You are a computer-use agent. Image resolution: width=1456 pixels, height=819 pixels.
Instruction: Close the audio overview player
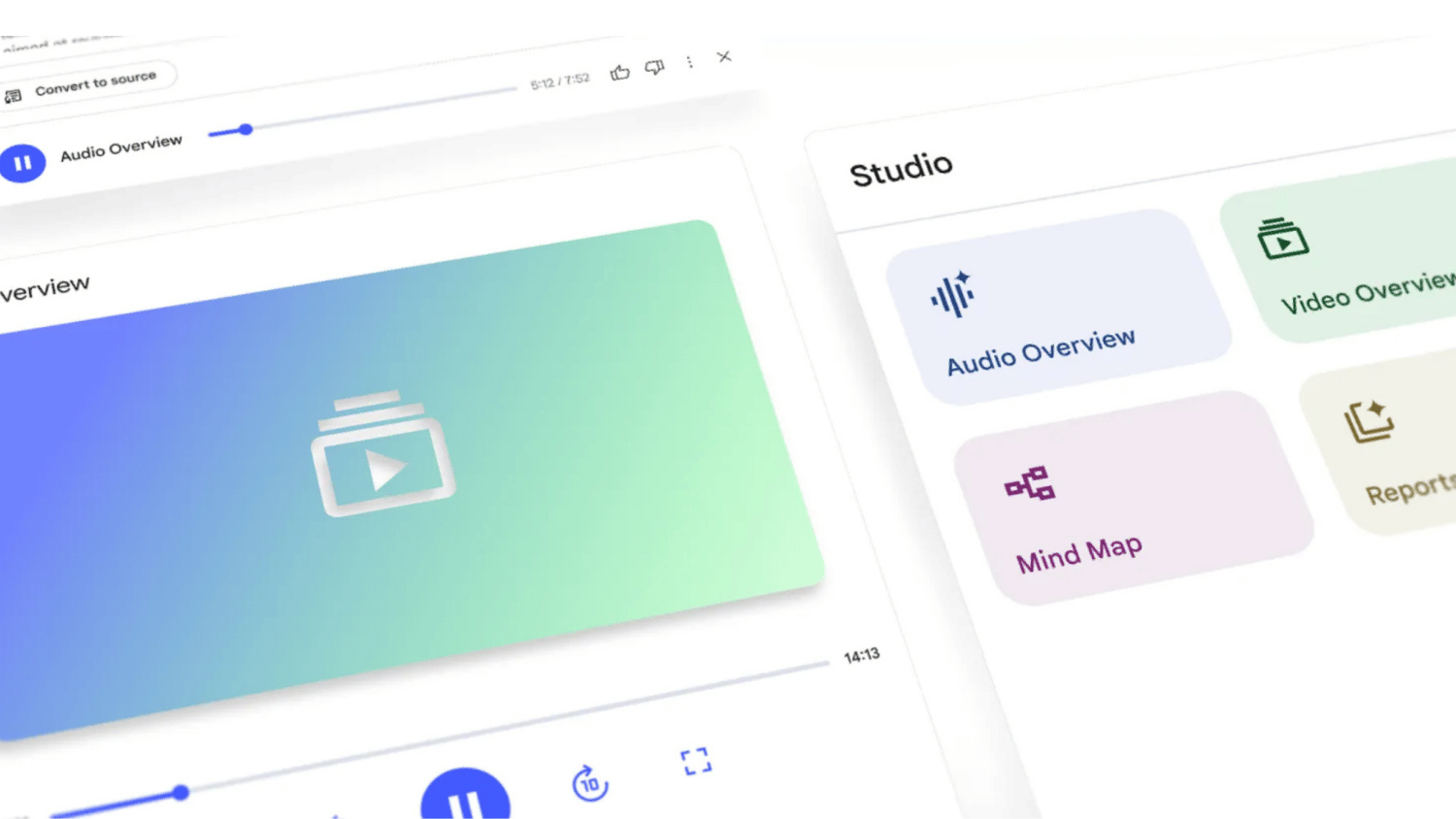pyautogui.click(x=724, y=56)
